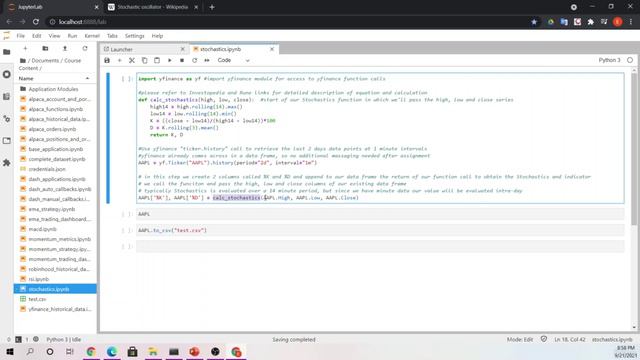The height and width of the screenshot is (360, 640).
Task: Paste cell from clipboard in the toolbar
Action: click(x=157, y=60)
